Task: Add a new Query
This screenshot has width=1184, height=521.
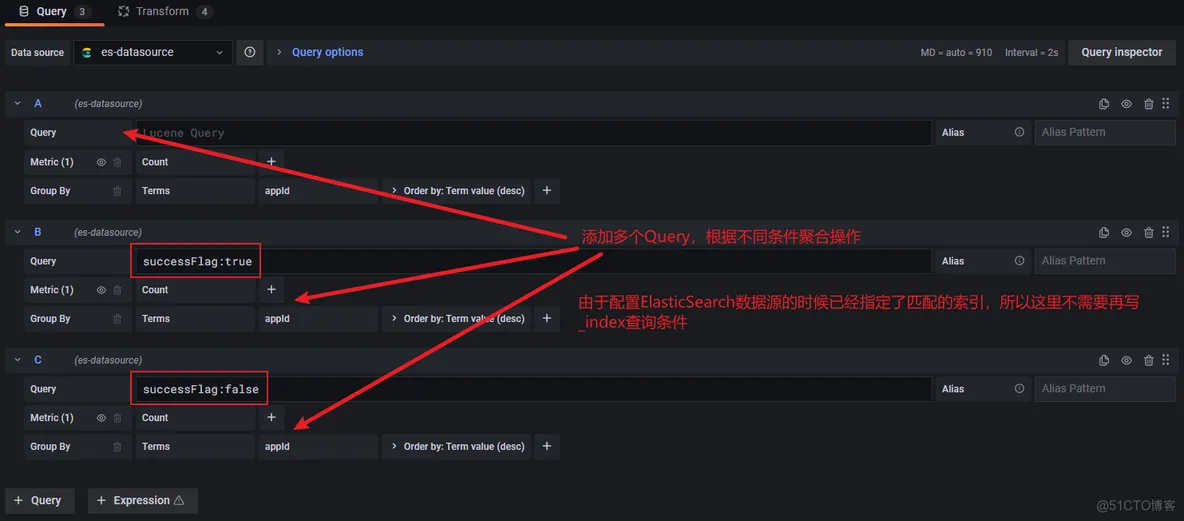Action: [39, 501]
